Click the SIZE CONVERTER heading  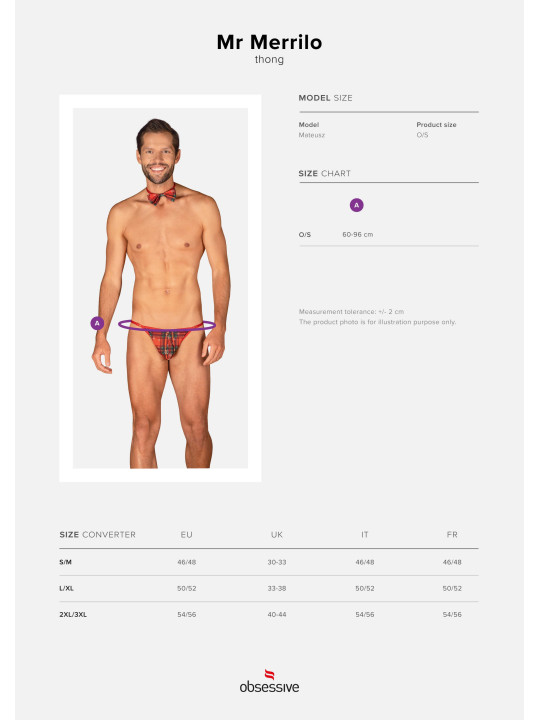point(97,534)
